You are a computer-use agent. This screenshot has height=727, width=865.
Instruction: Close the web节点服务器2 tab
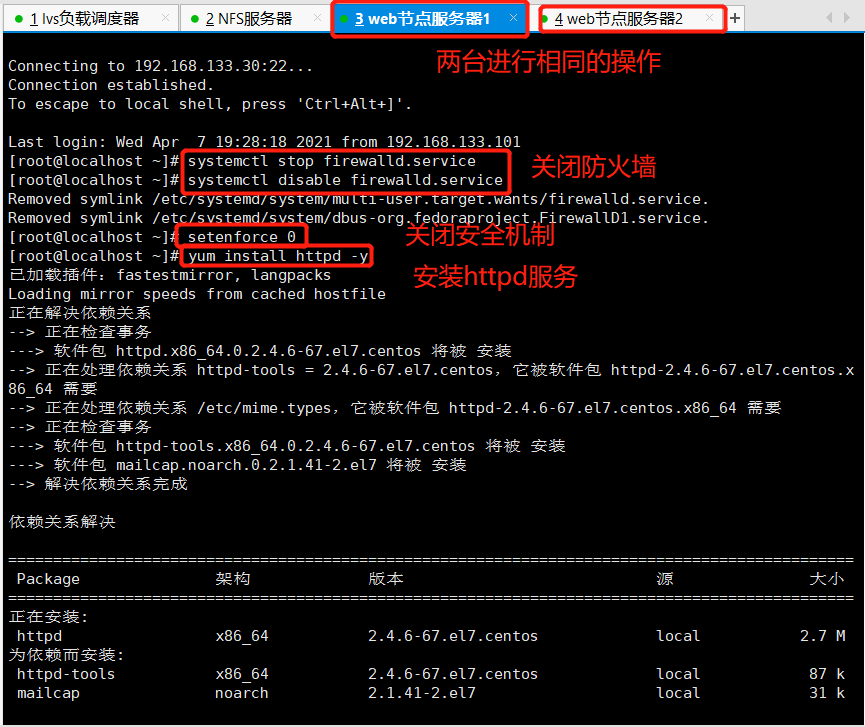709,18
